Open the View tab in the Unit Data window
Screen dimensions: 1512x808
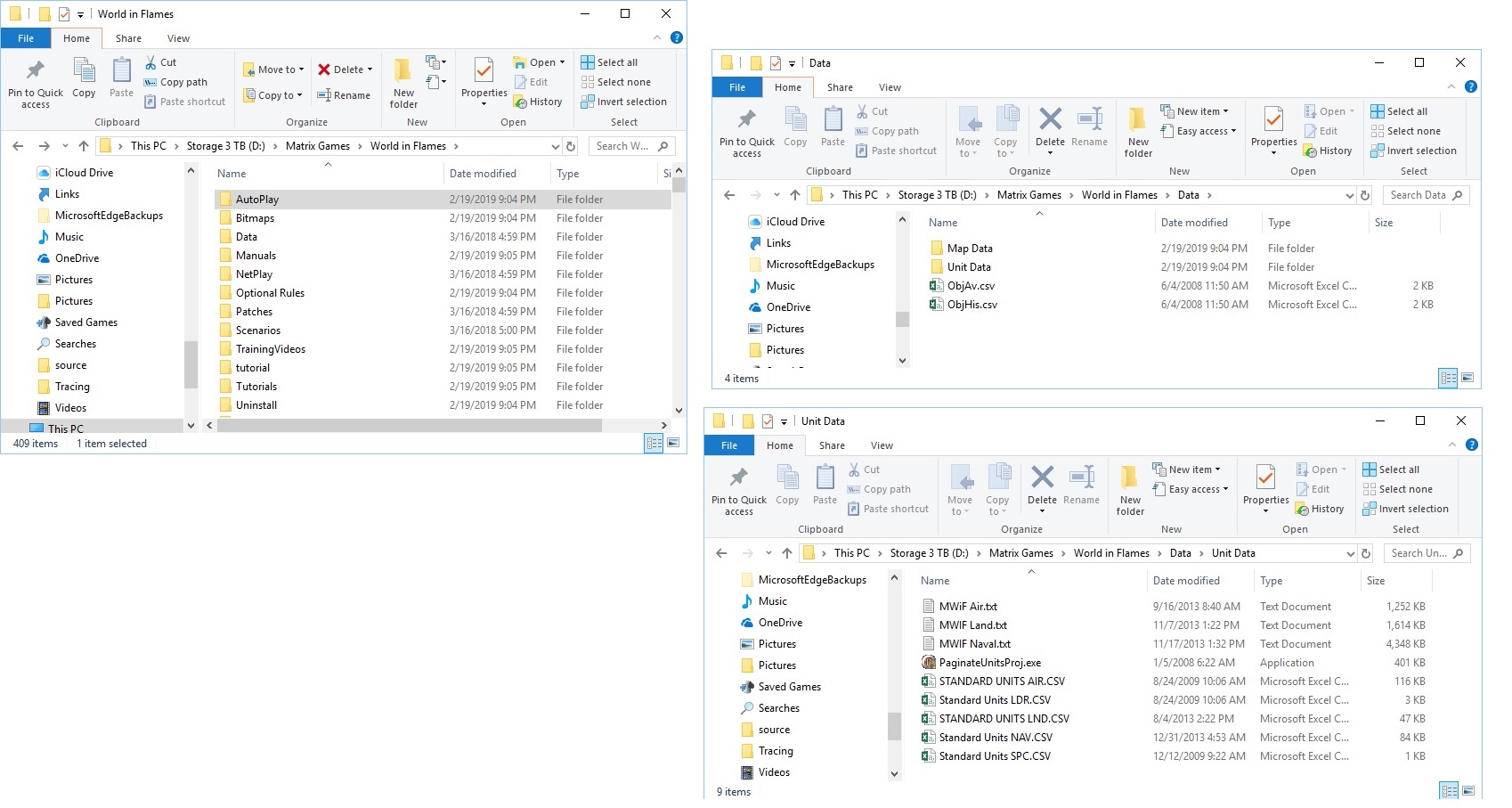[882, 445]
